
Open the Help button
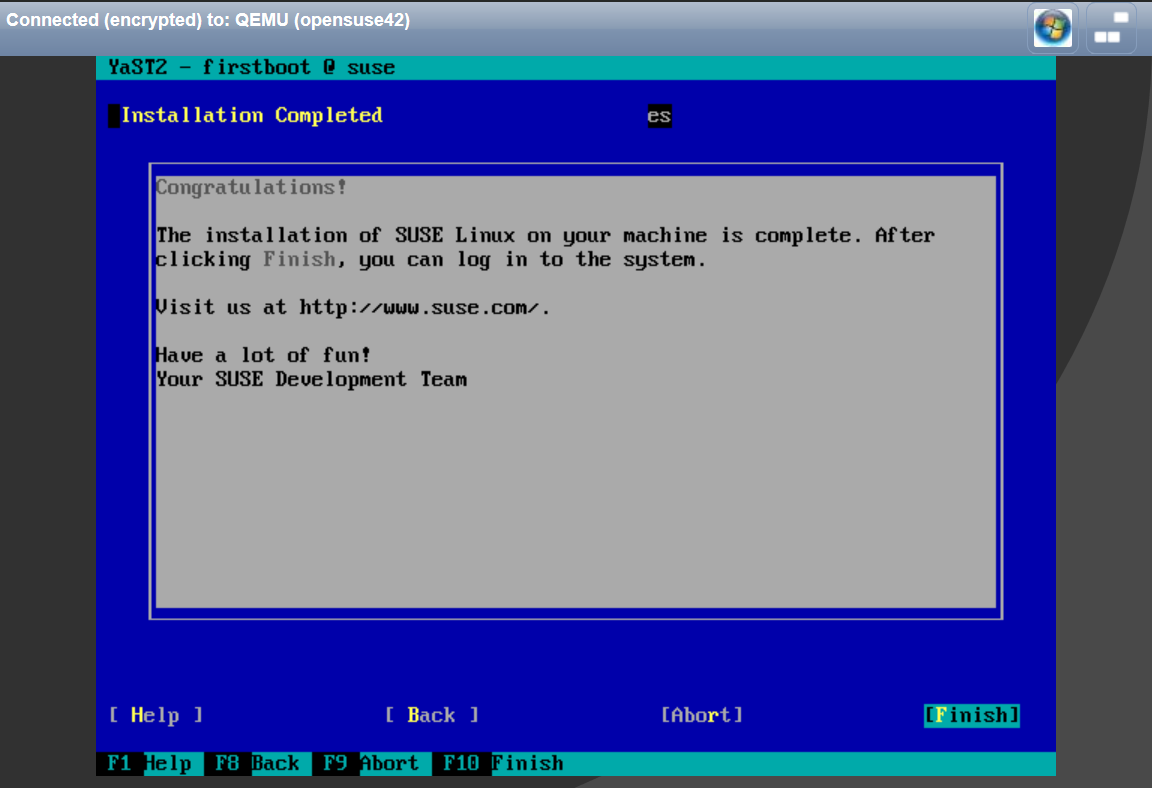pyautogui.click(x=155, y=715)
